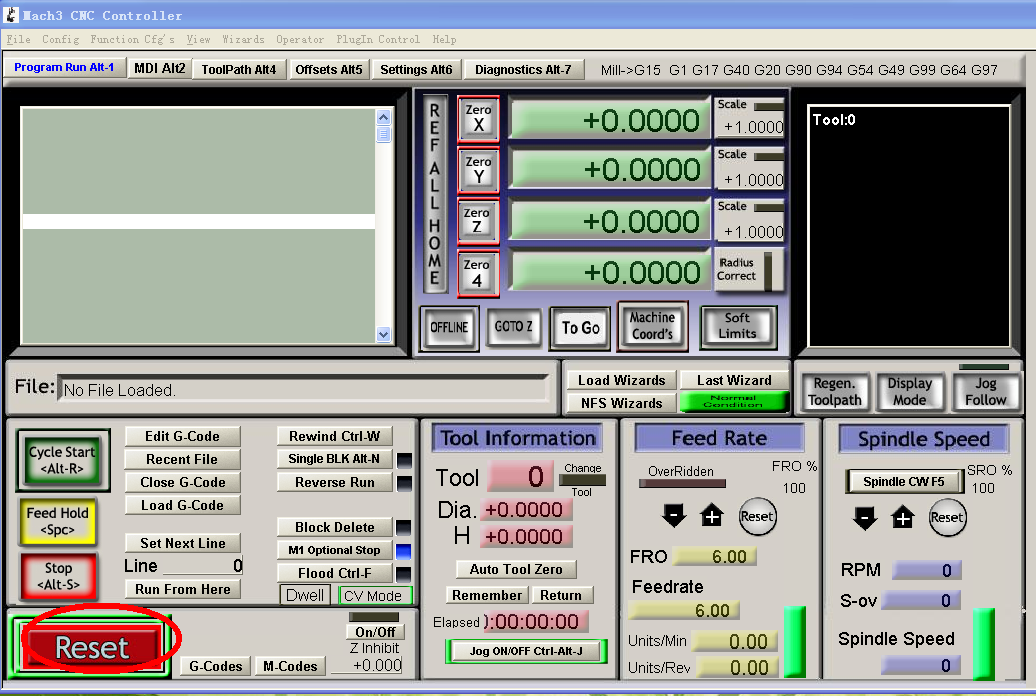Zero the 4th axis
Viewport: 1036px width, 696px height.
[477, 273]
